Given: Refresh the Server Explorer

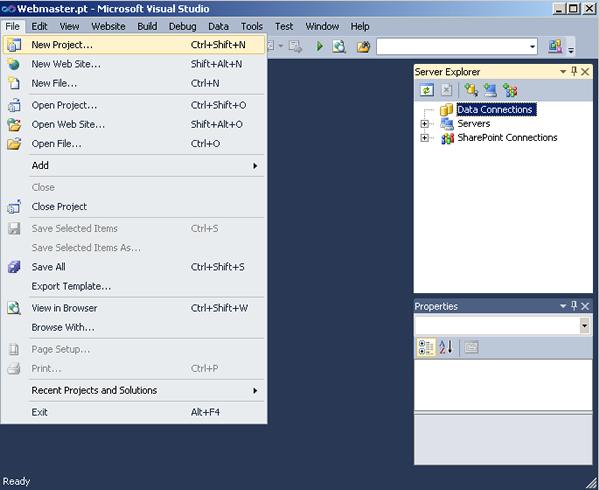Looking at the screenshot, I should pos(427,90).
